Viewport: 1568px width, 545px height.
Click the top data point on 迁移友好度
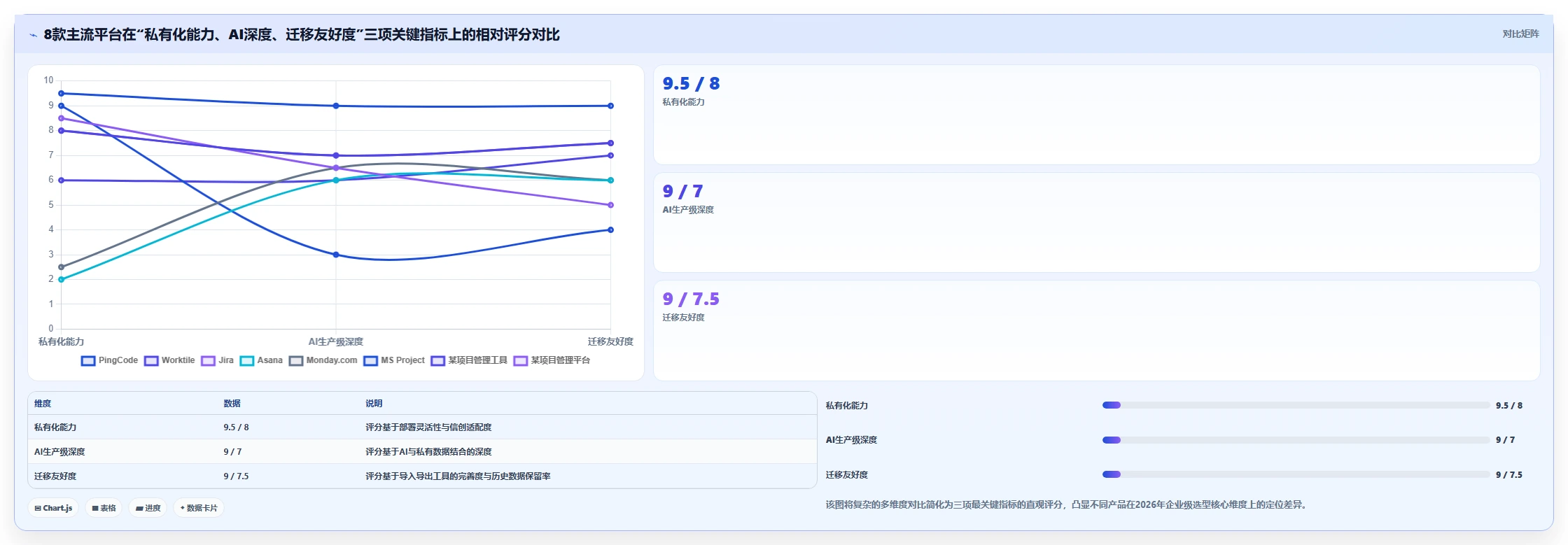pos(610,106)
